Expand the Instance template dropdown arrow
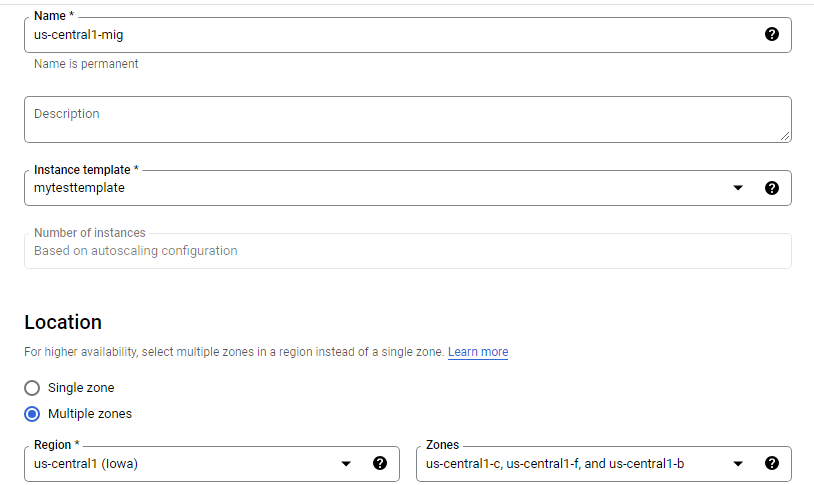The height and width of the screenshot is (485, 814). click(x=738, y=188)
